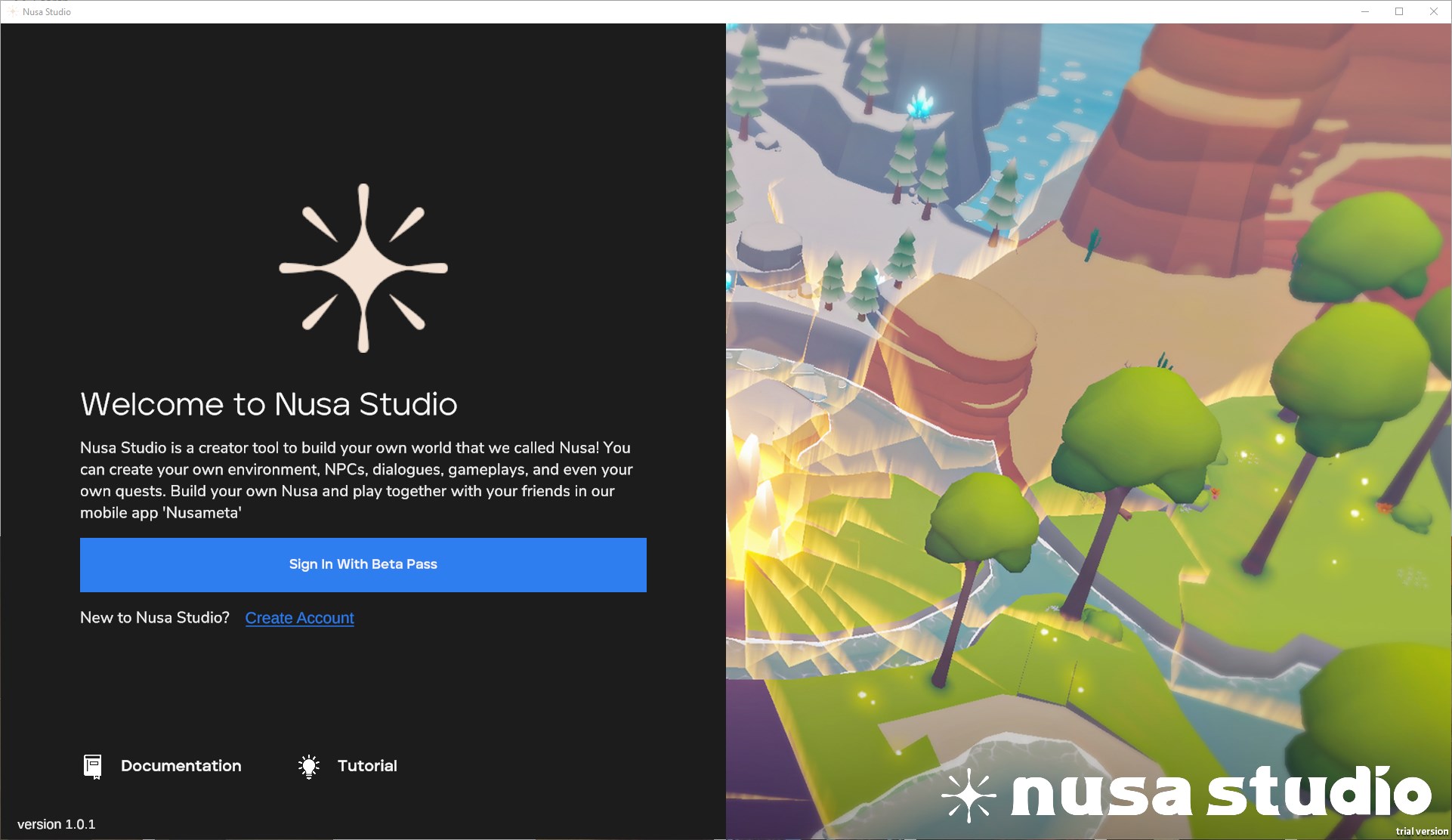Click the version 1.0.1 label

point(57,824)
